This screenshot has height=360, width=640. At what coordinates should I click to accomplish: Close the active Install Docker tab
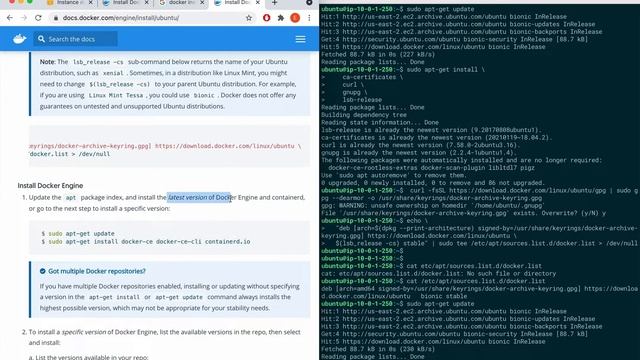(258, 2)
